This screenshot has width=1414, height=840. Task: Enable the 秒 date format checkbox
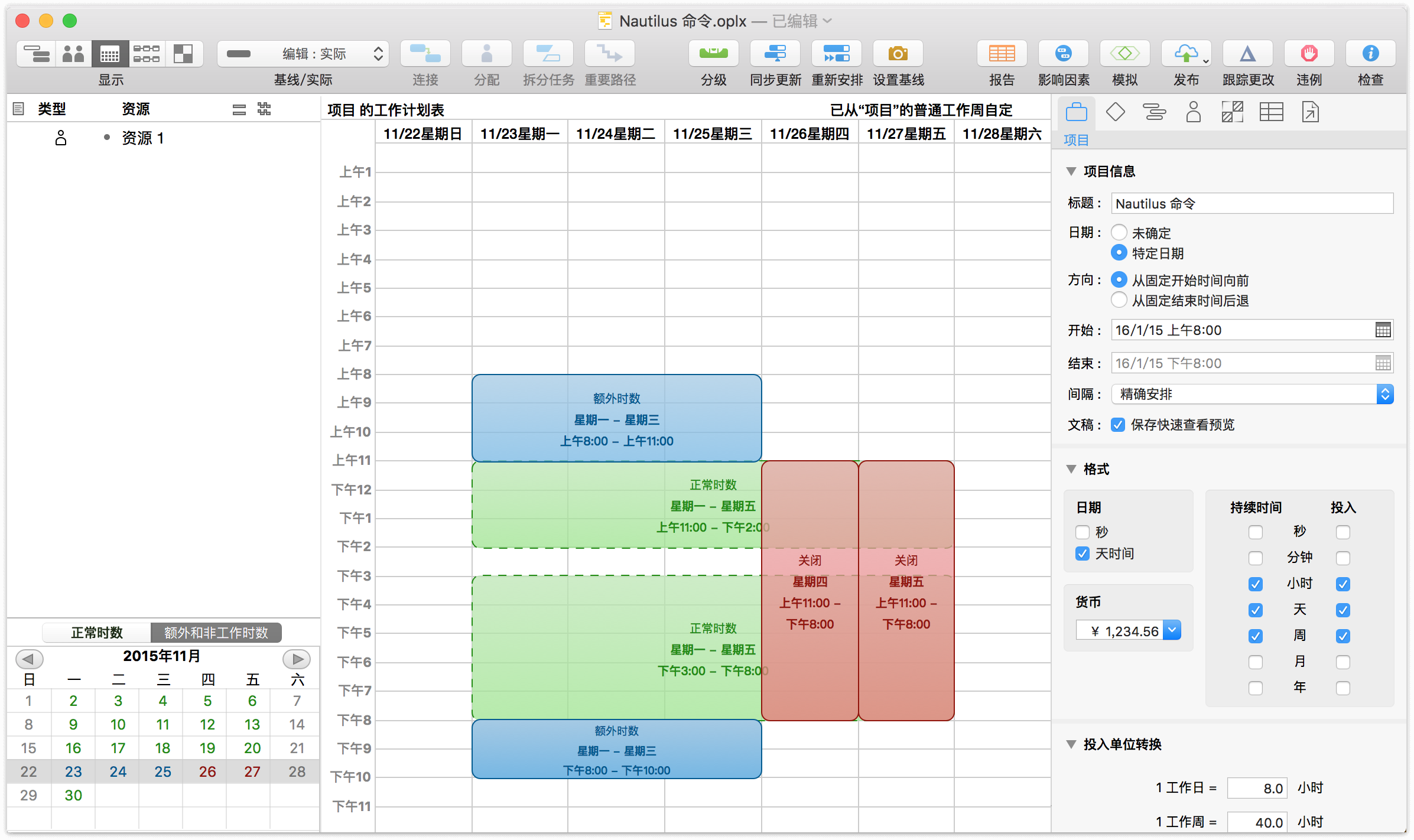(x=1083, y=532)
